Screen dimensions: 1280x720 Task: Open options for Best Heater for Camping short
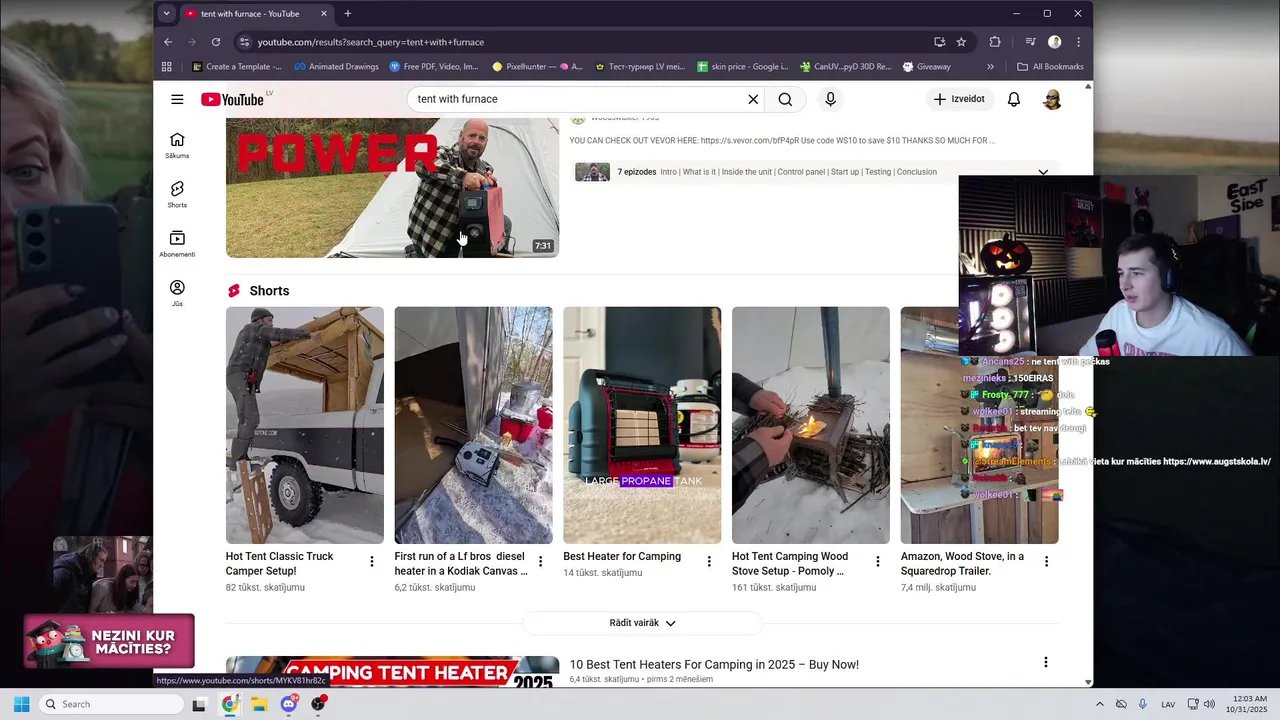click(x=709, y=562)
